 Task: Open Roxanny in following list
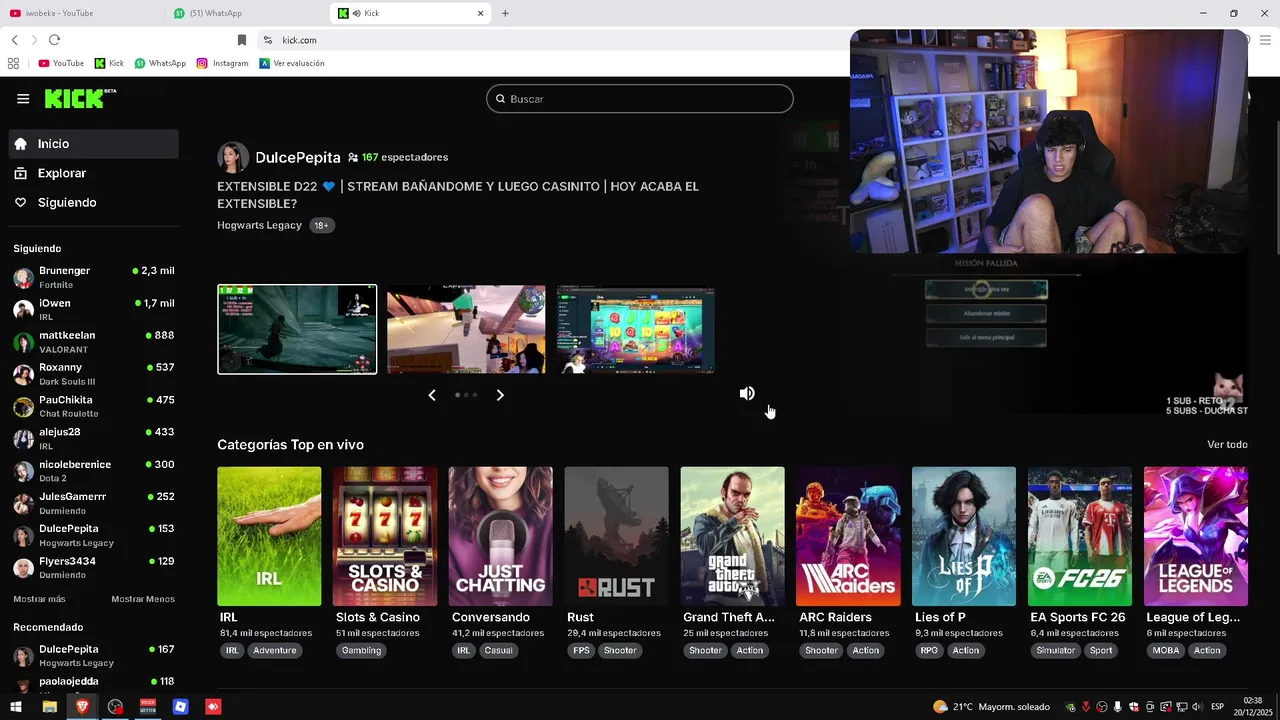click(94, 374)
